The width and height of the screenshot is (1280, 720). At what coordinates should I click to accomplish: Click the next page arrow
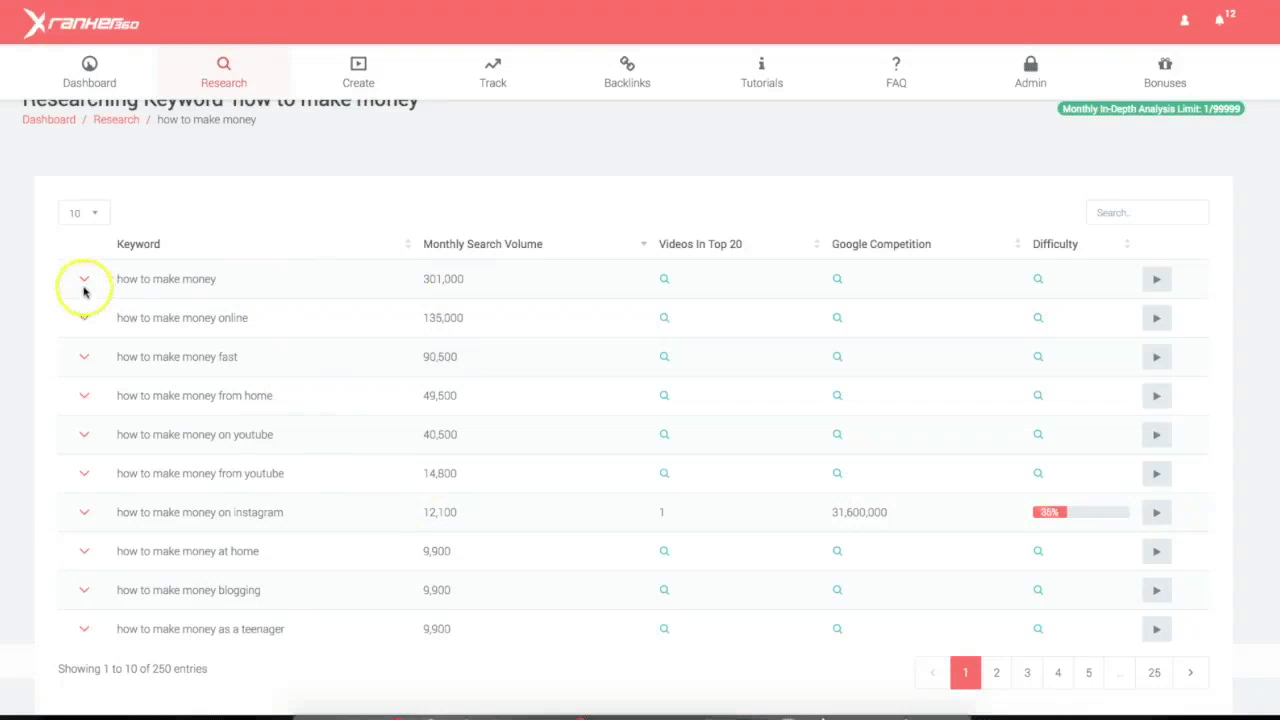[1190, 673]
